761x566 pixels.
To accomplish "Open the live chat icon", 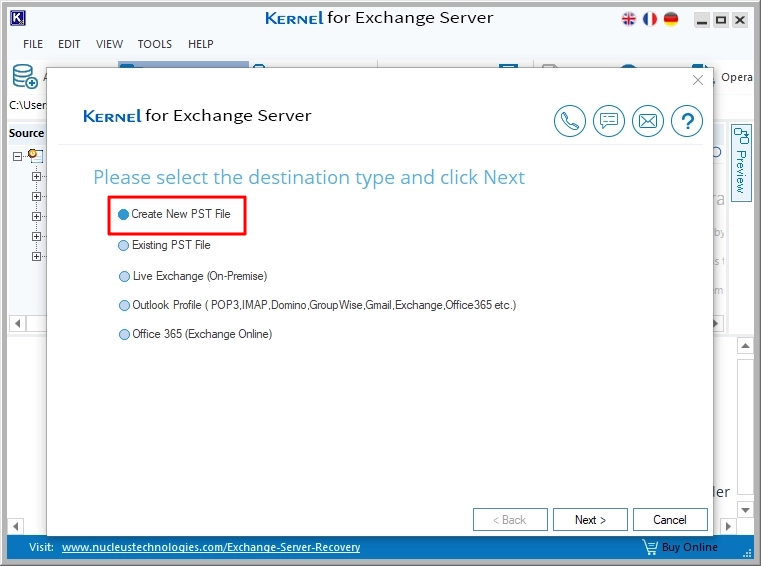I will coord(609,121).
